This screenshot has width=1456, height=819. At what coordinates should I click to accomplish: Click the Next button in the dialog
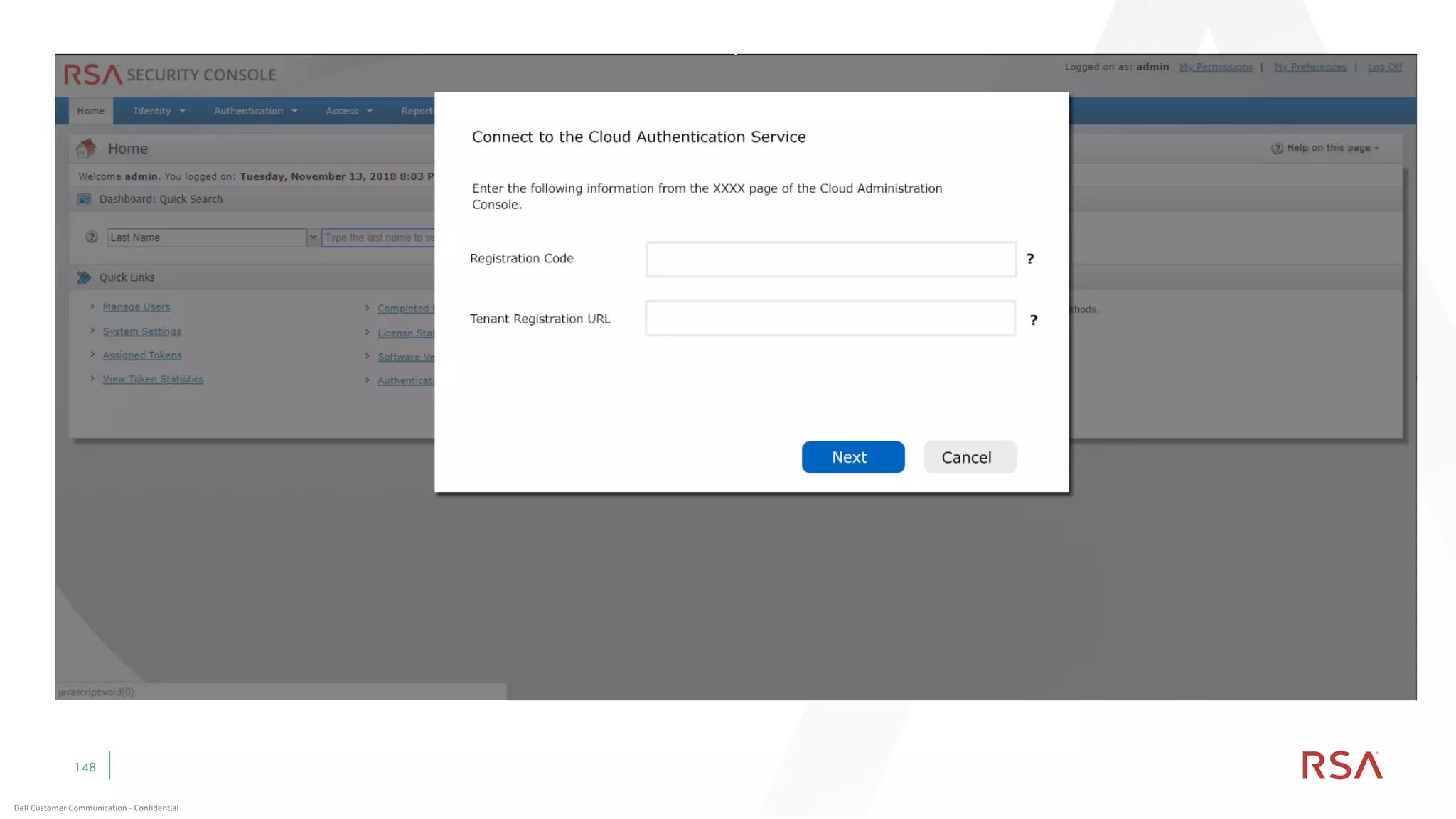pos(853,457)
